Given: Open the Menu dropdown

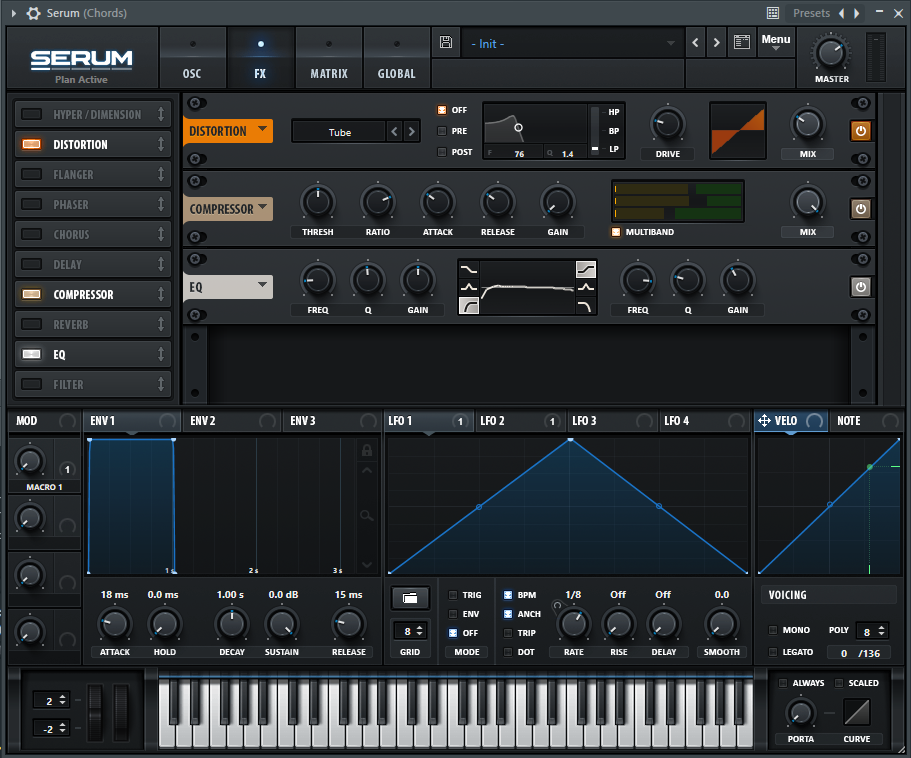Looking at the screenshot, I should click(776, 42).
